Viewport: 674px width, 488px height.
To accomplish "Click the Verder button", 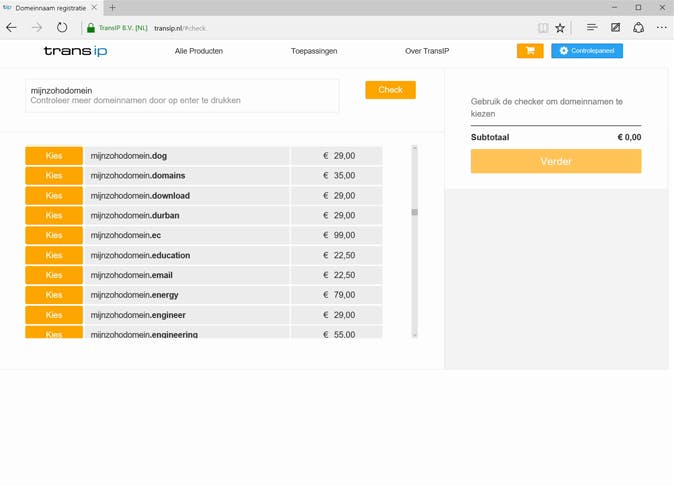I will 556,161.
